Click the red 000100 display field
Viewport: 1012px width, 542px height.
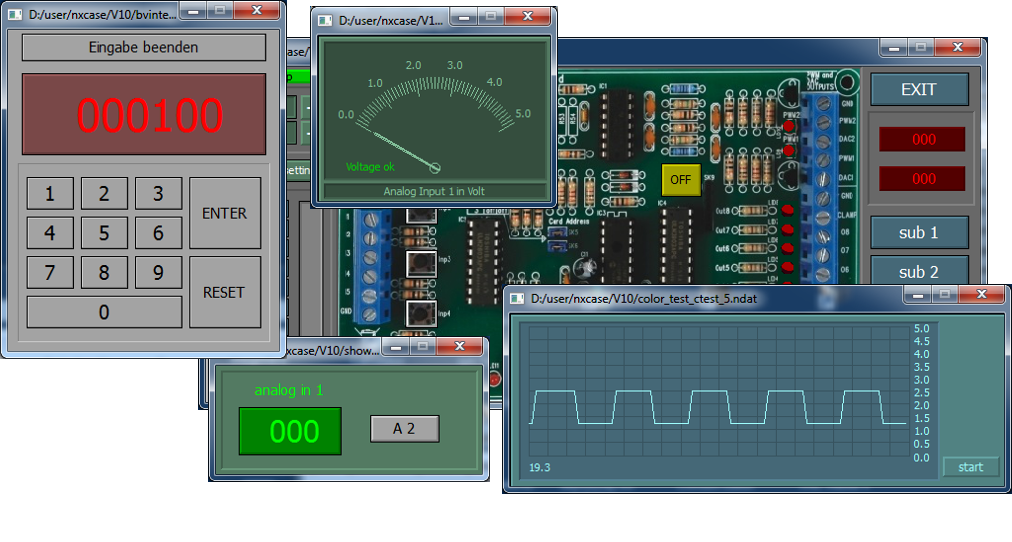pos(144,115)
